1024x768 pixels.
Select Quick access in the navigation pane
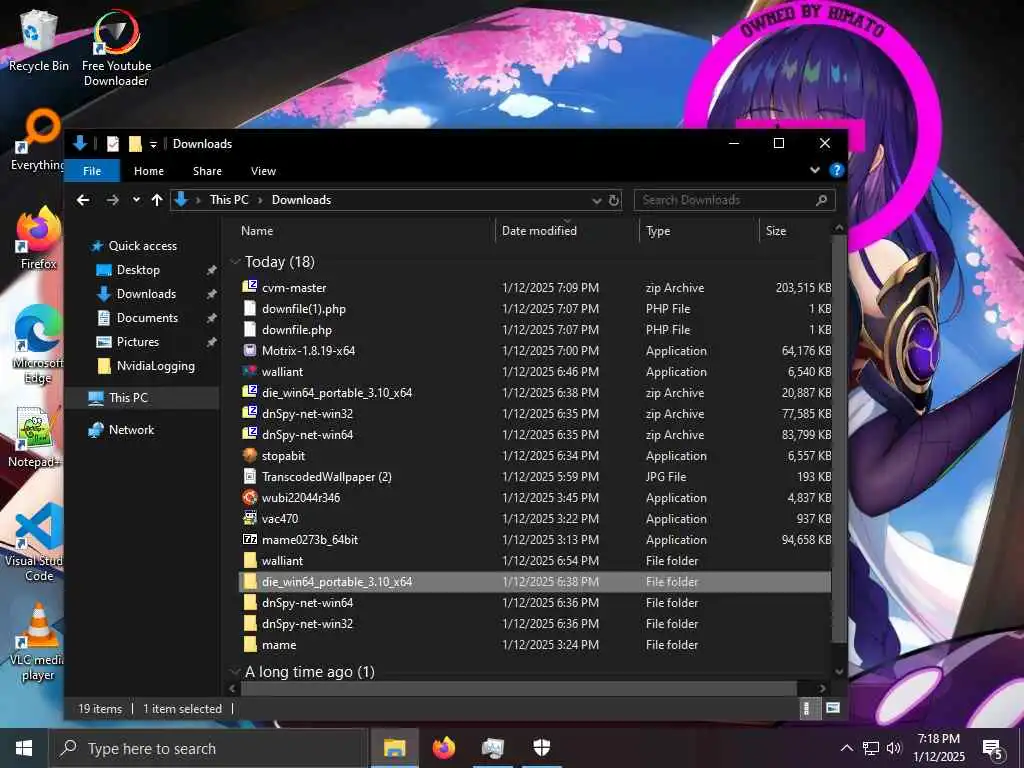(x=142, y=246)
